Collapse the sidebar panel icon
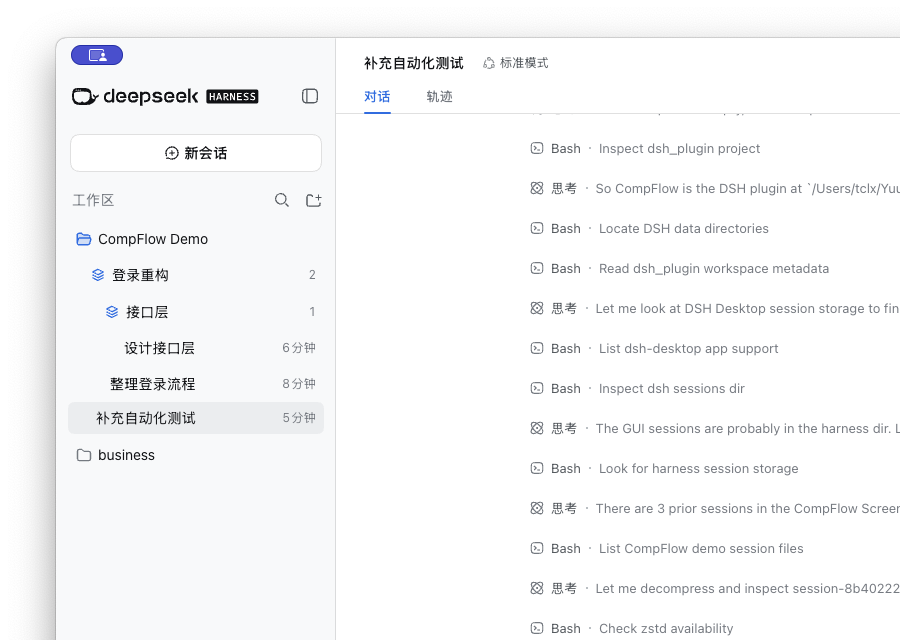 (x=310, y=96)
